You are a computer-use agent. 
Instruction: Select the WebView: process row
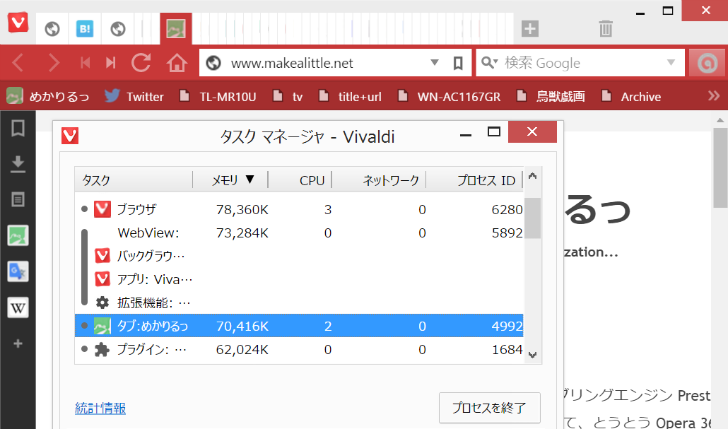pos(299,233)
